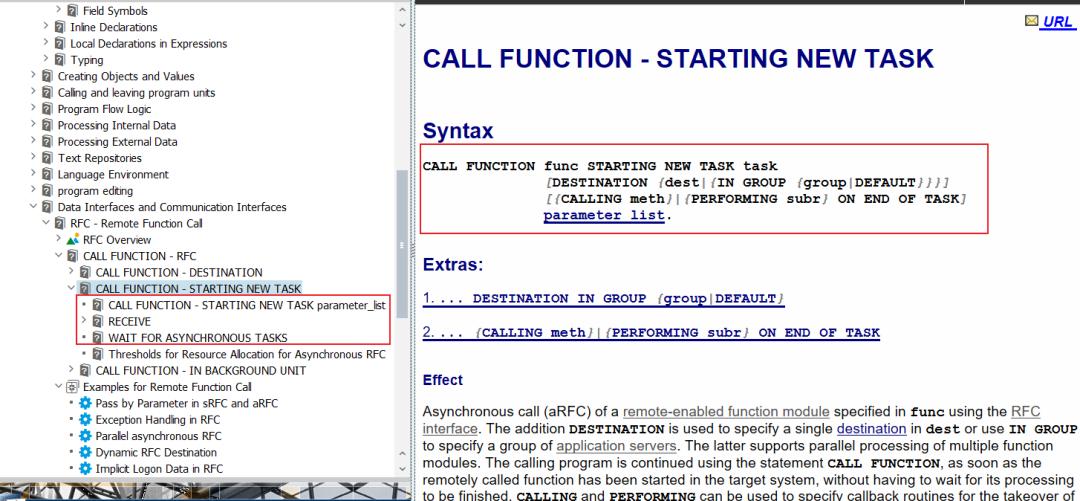
Task: Click the CALL FUNCTION - RFC document icon
Action: 73,256
